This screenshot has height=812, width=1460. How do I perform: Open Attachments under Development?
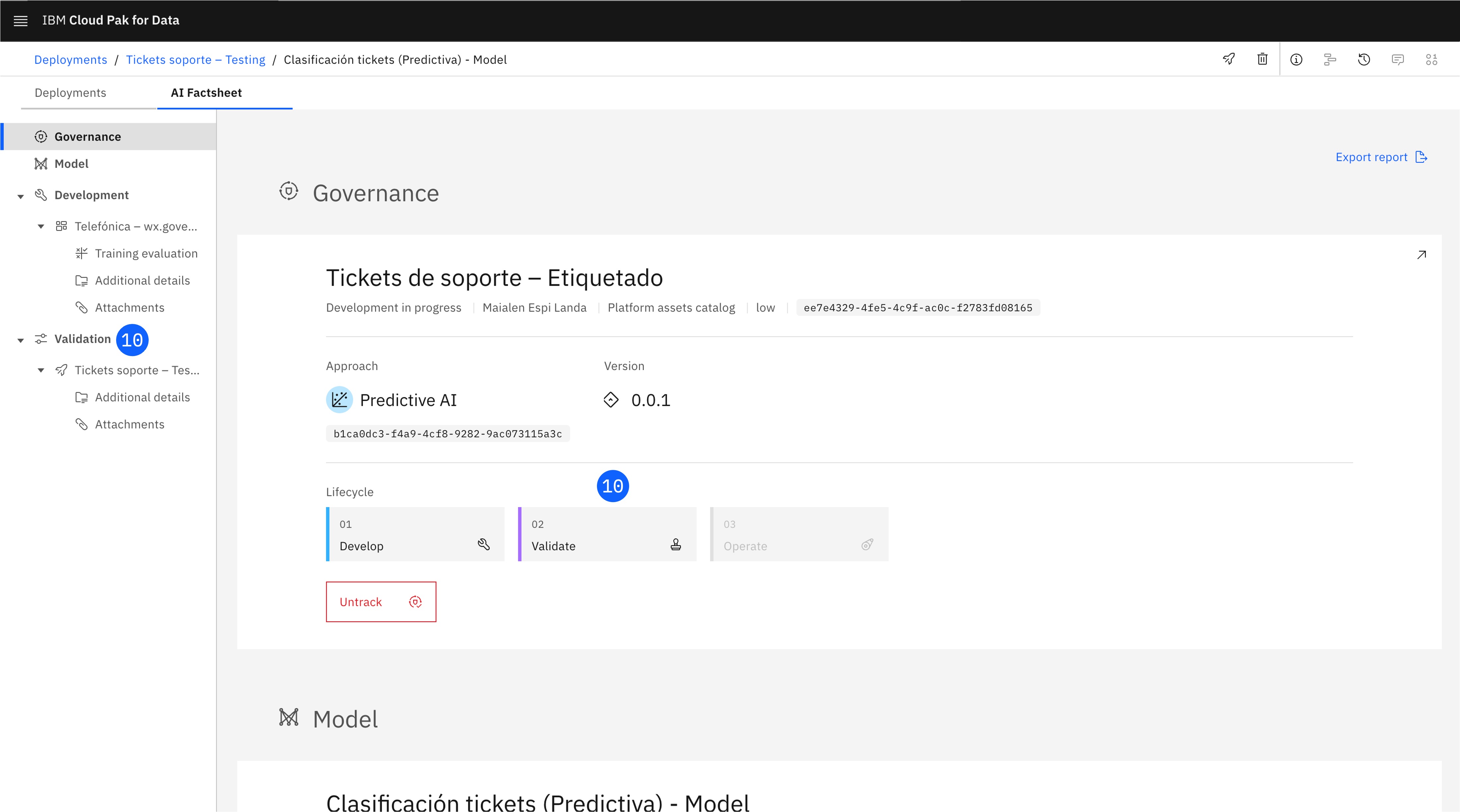(x=130, y=308)
